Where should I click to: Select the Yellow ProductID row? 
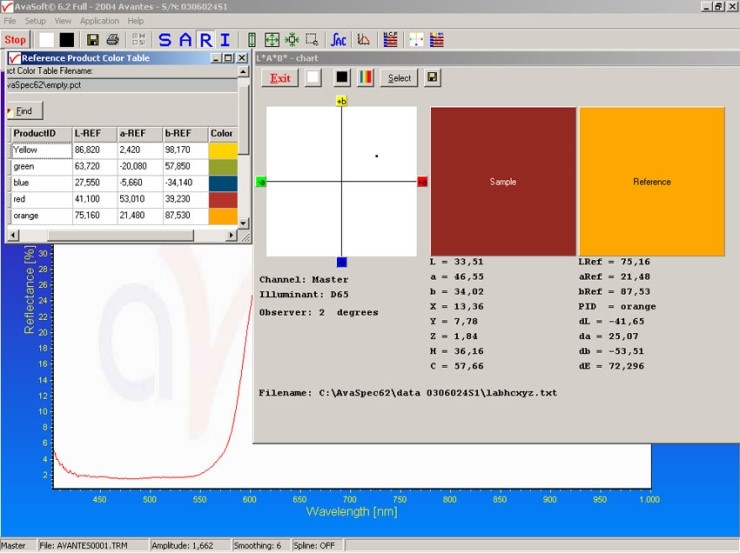[41, 150]
